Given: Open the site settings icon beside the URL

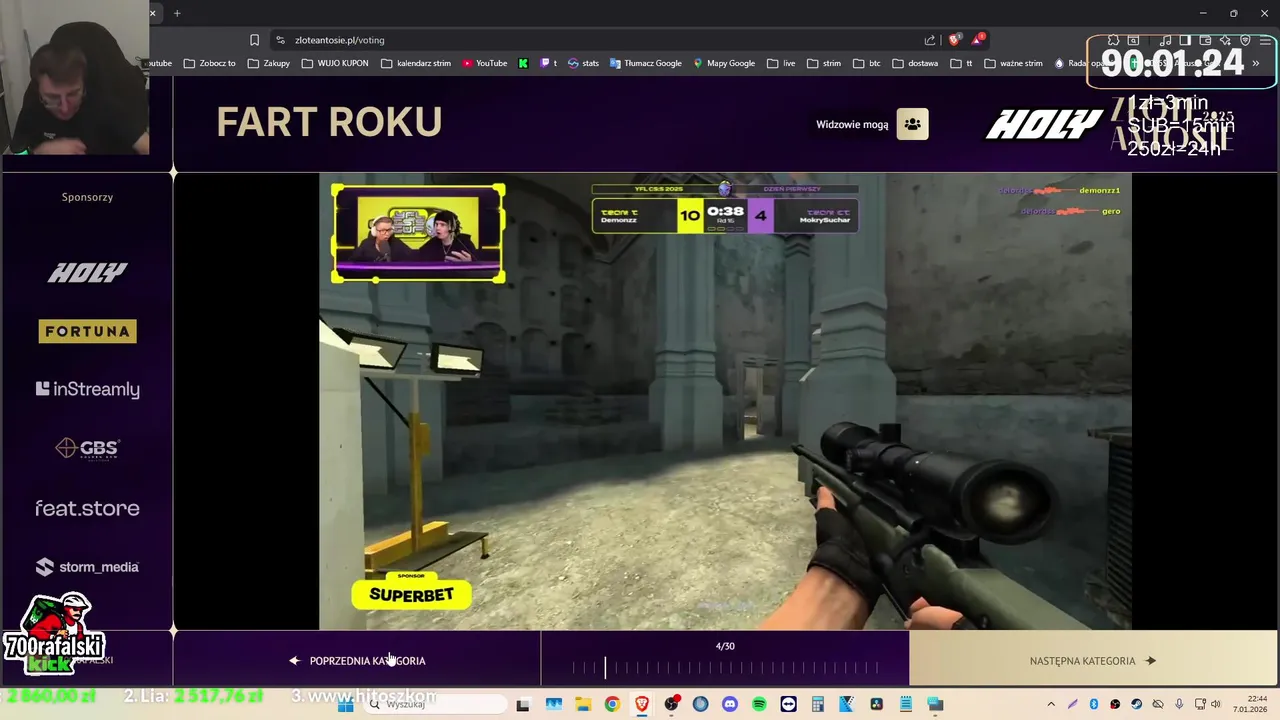Looking at the screenshot, I should (x=280, y=40).
